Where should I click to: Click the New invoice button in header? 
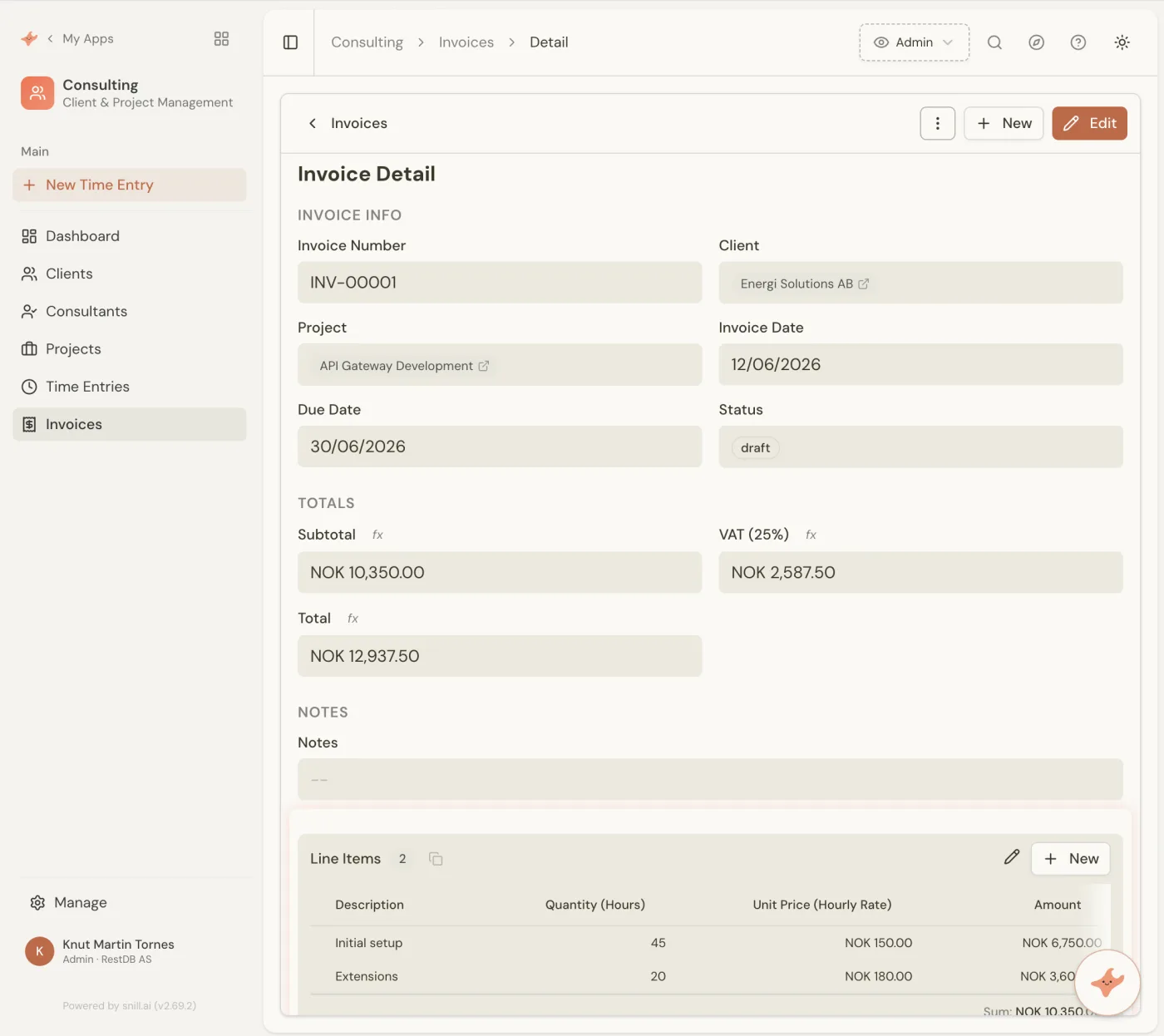(1004, 123)
